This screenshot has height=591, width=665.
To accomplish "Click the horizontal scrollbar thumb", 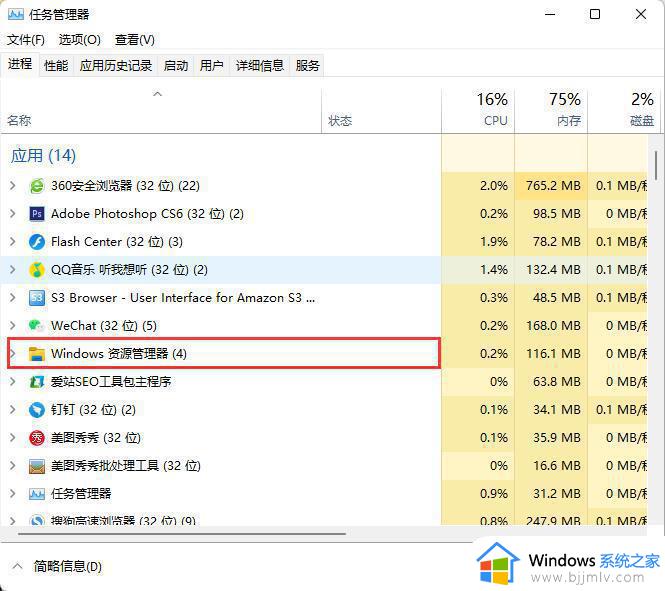I will (182, 534).
